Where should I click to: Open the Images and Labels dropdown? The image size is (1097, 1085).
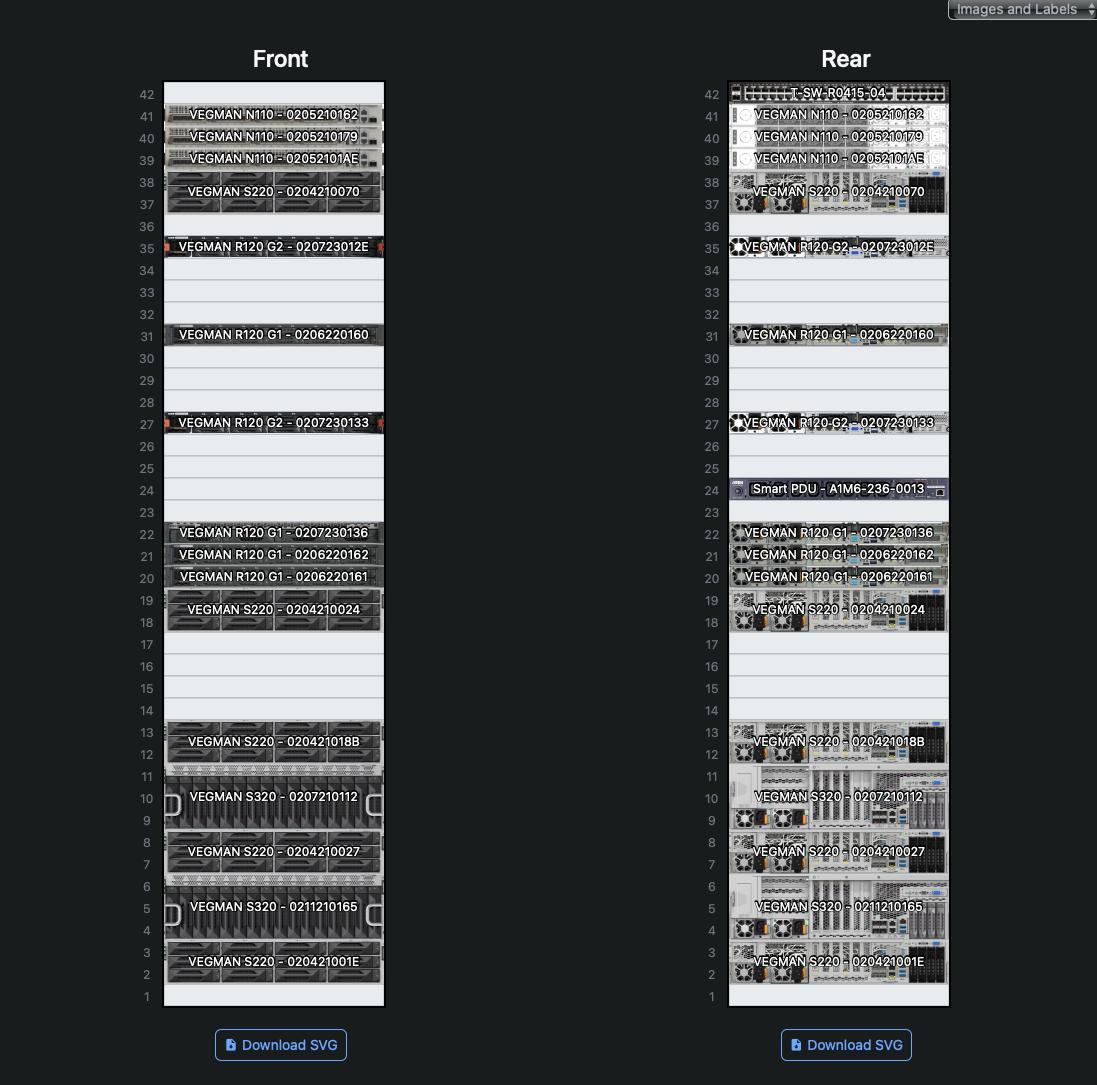1021,10
